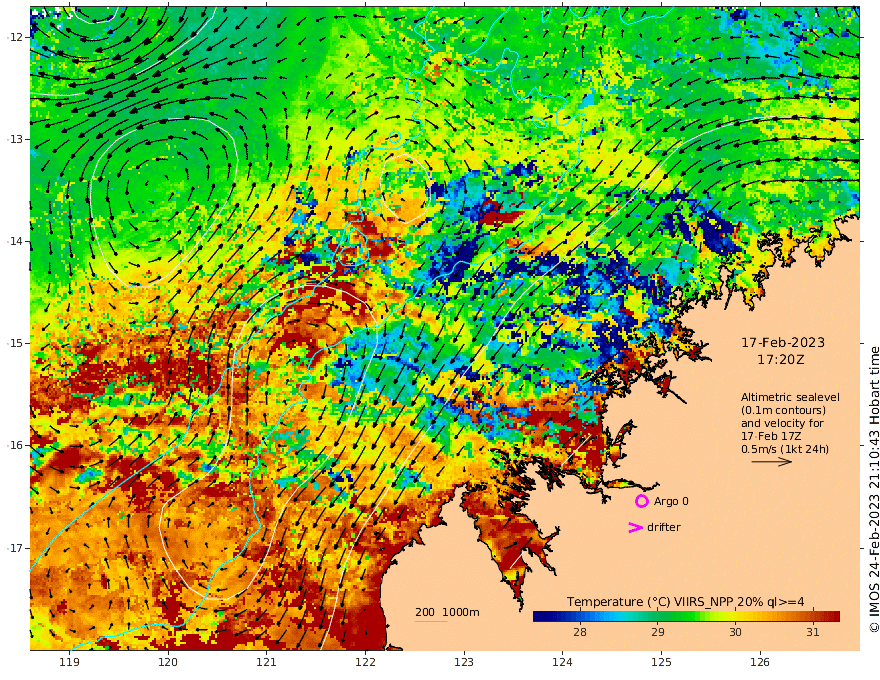
Task: Click latitude axis label -17
Action: pyautogui.click(x=15, y=548)
